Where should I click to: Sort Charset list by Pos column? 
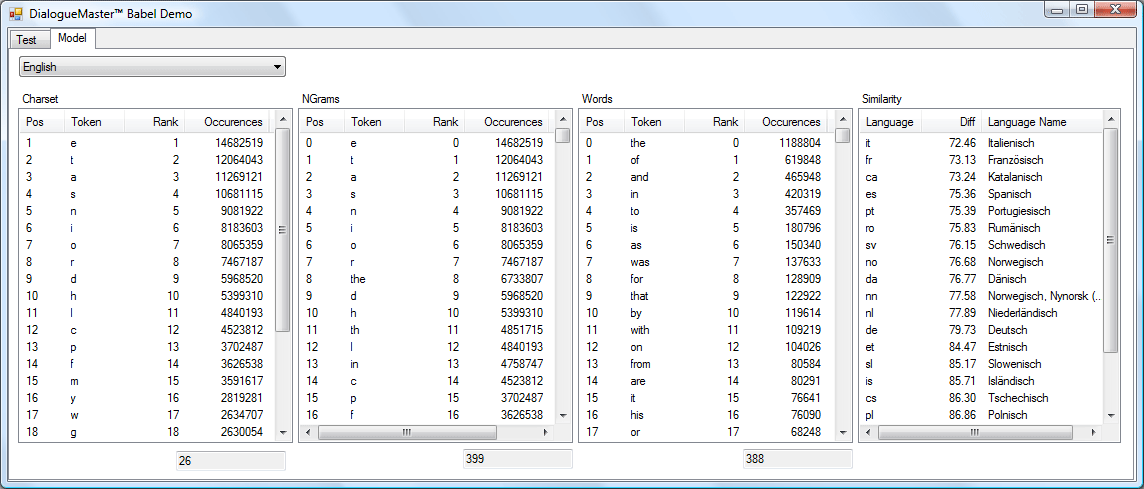click(x=43, y=122)
